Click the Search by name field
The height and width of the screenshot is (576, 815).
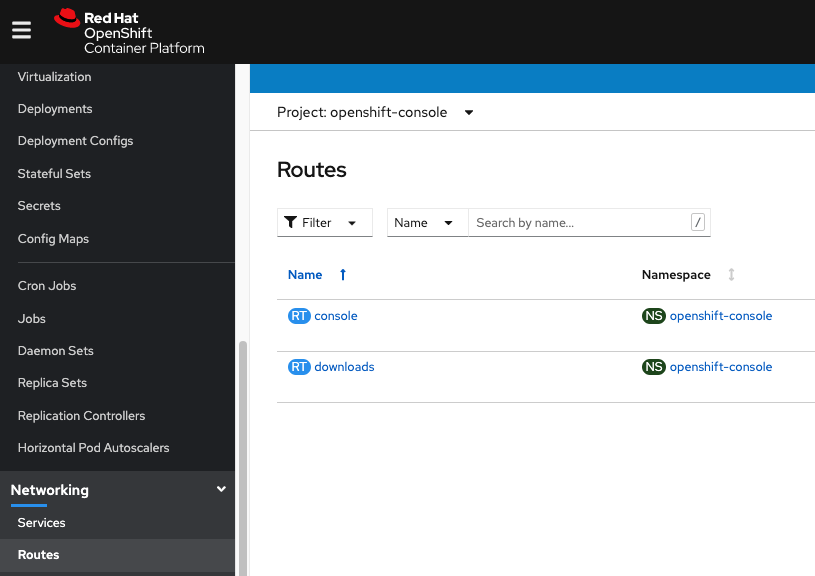(580, 223)
